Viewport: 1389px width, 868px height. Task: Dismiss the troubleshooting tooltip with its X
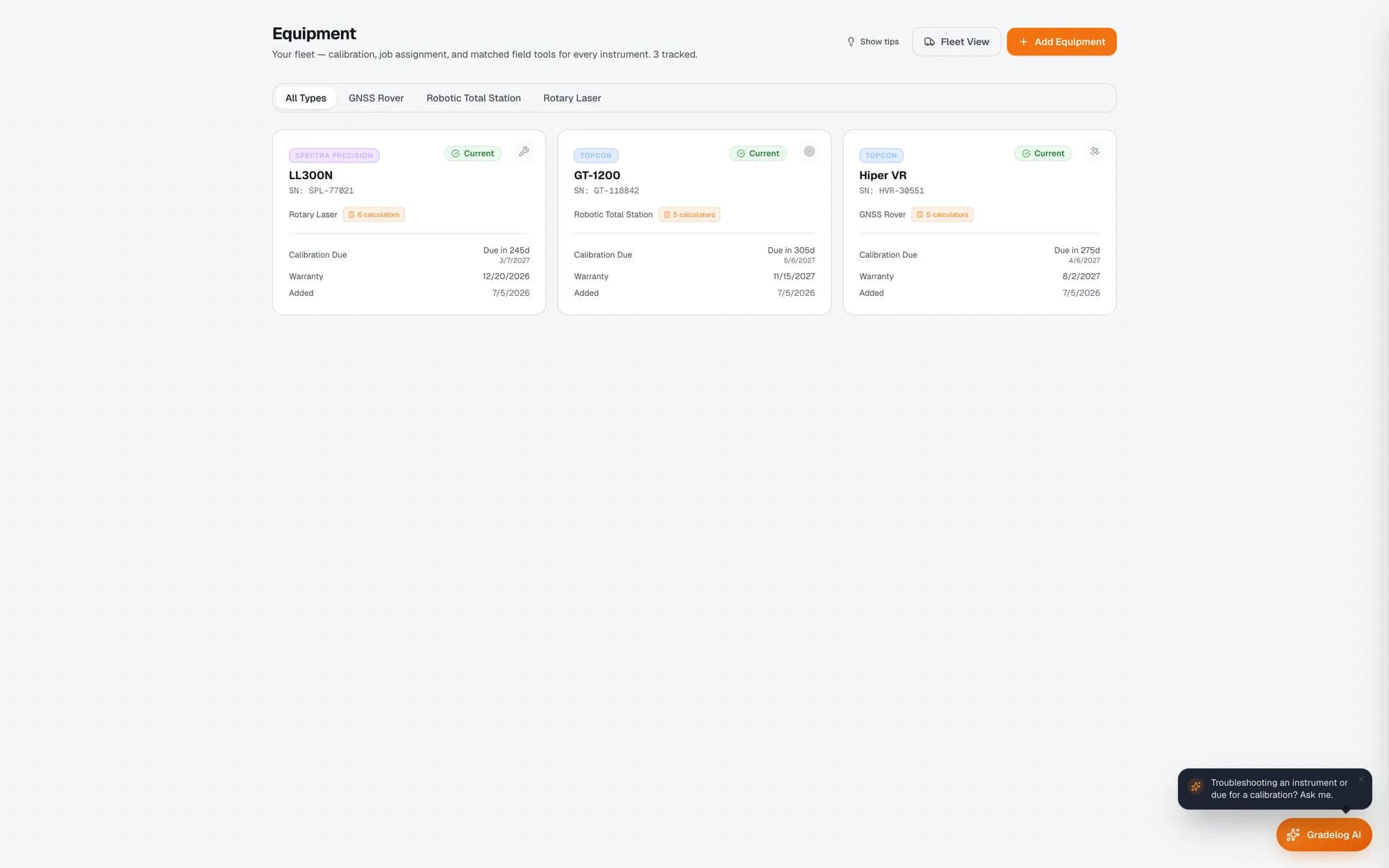[1361, 780]
